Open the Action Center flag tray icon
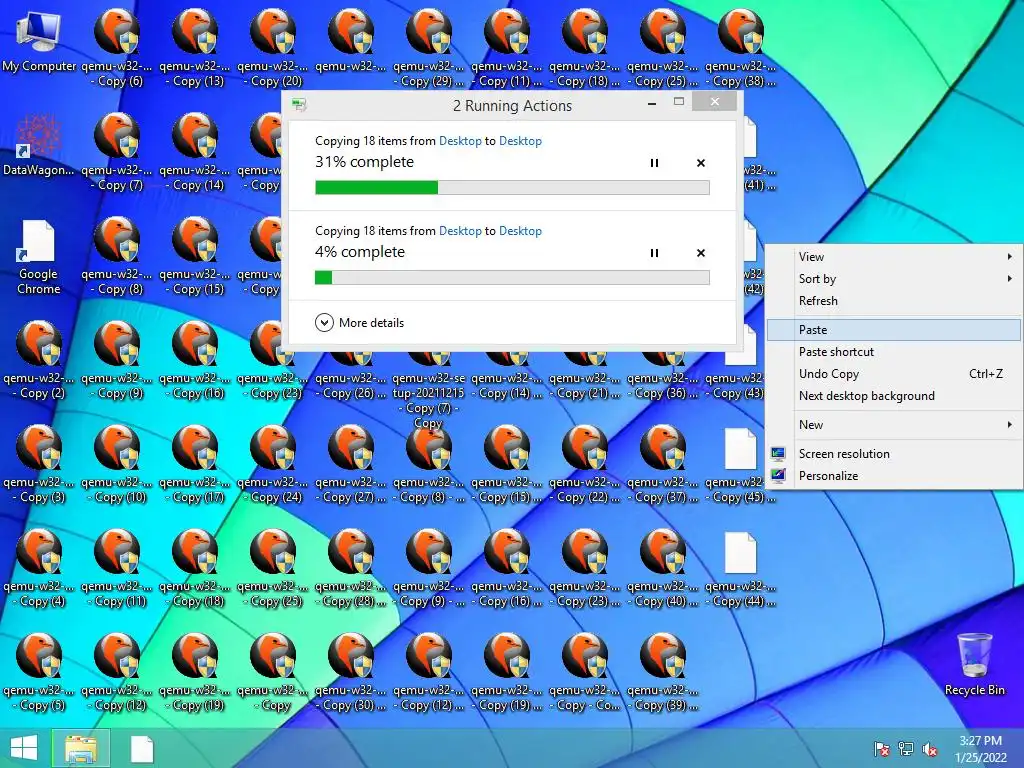Screen dimensions: 1024x768 coord(881,749)
